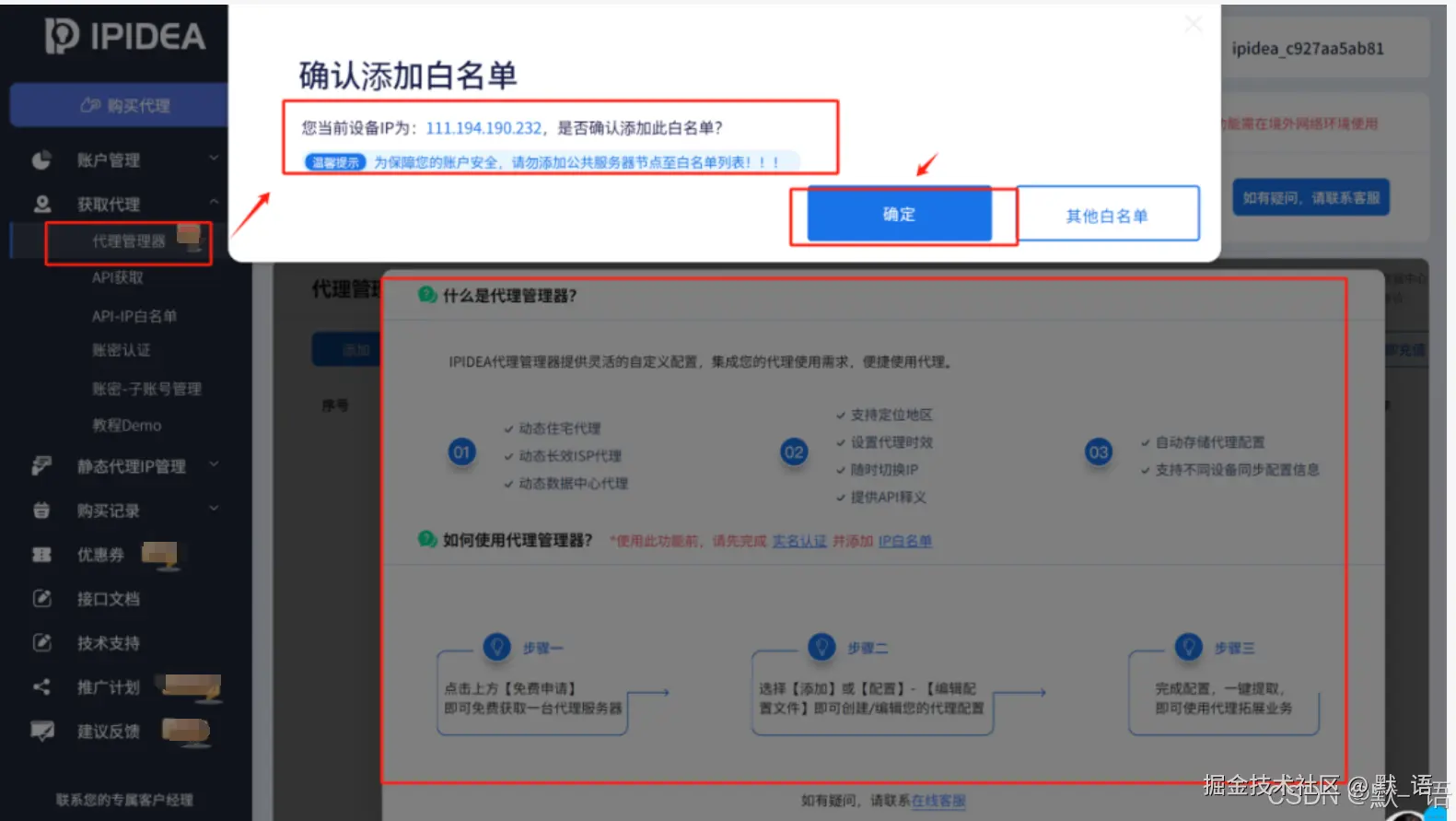Collapse the 获取代理 menu chevron
This screenshot has height=821, width=1456.
[214, 202]
